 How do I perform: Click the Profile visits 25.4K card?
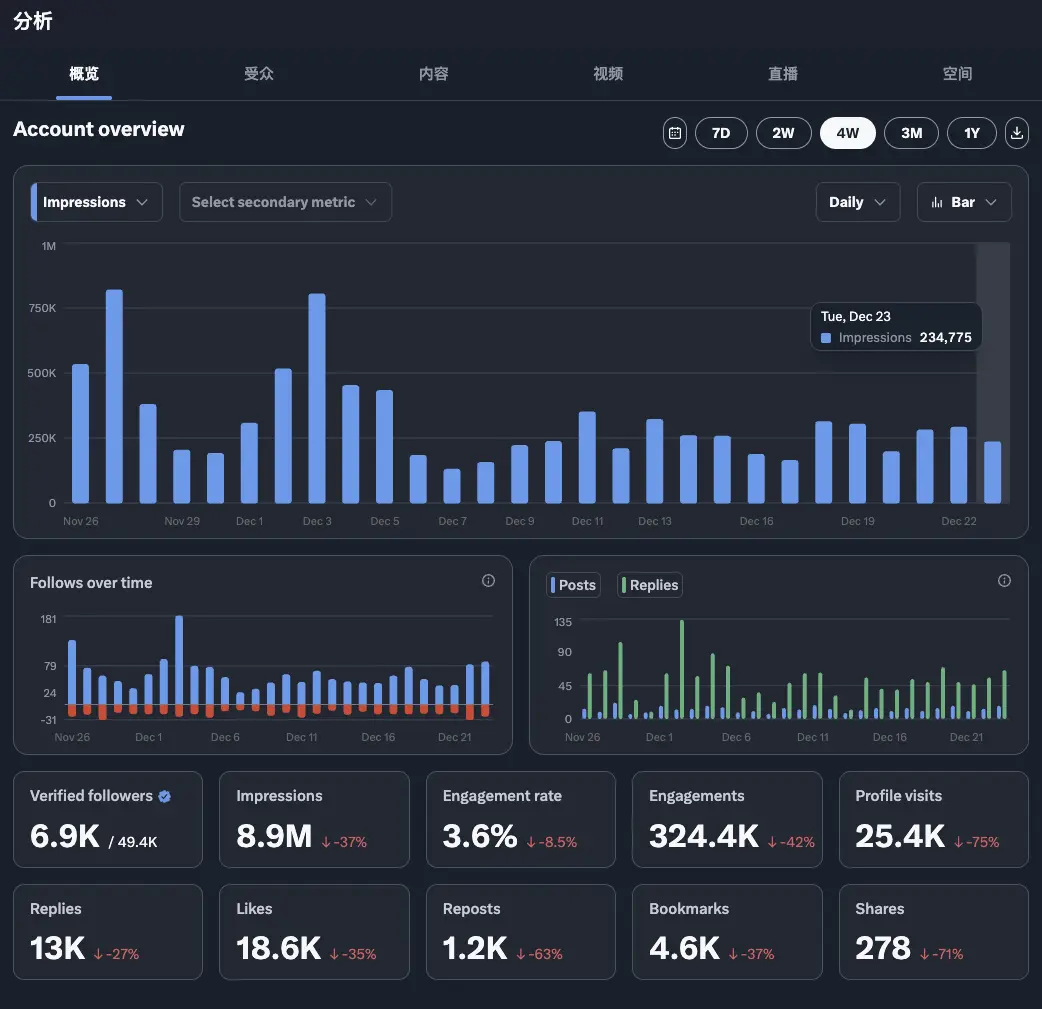tap(934, 819)
